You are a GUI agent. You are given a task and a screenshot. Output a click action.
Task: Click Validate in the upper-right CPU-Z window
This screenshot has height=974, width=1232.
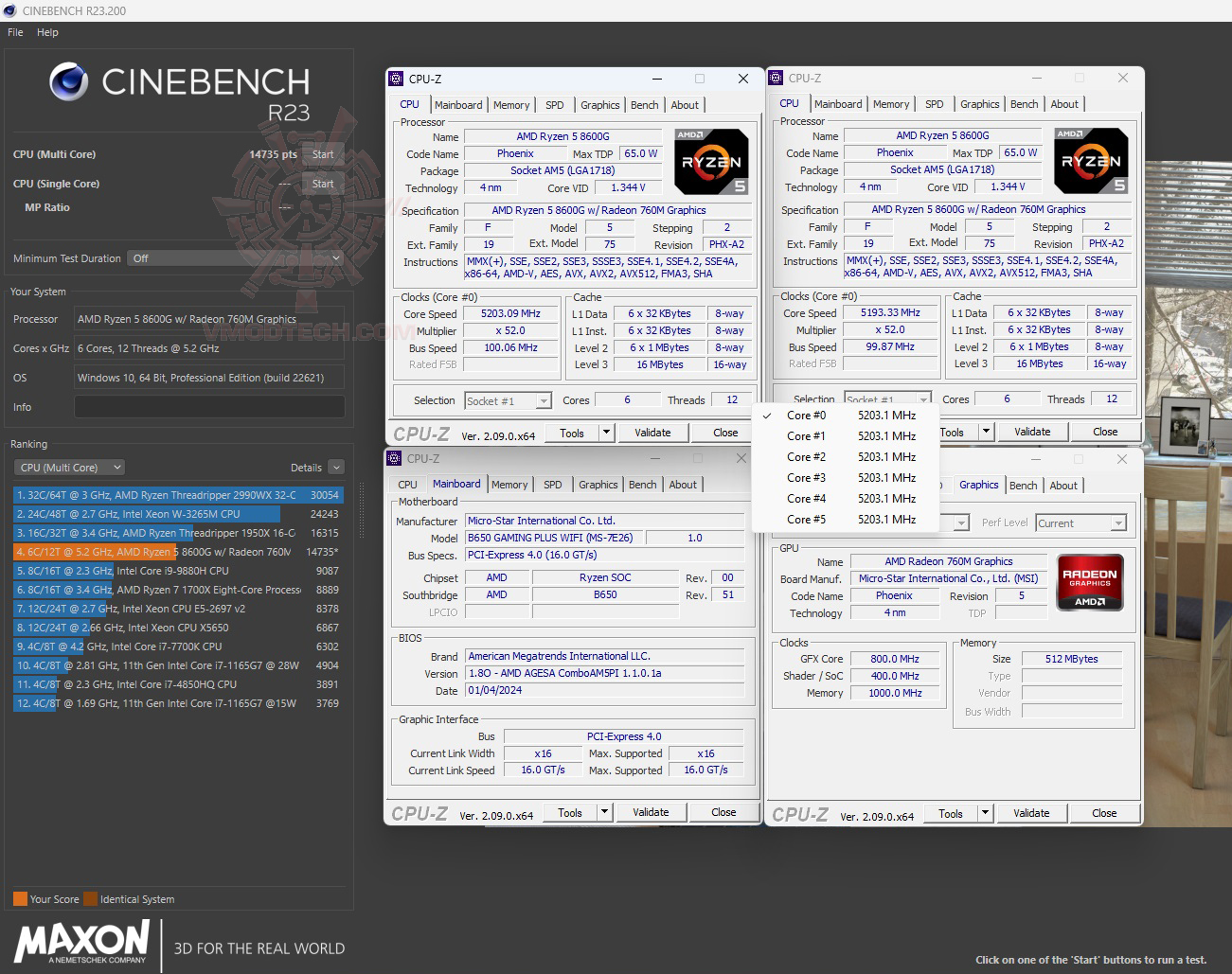[x=1032, y=432]
